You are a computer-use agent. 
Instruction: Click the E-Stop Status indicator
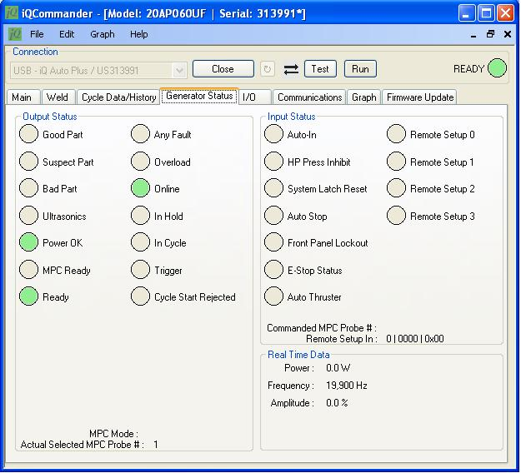(x=274, y=269)
